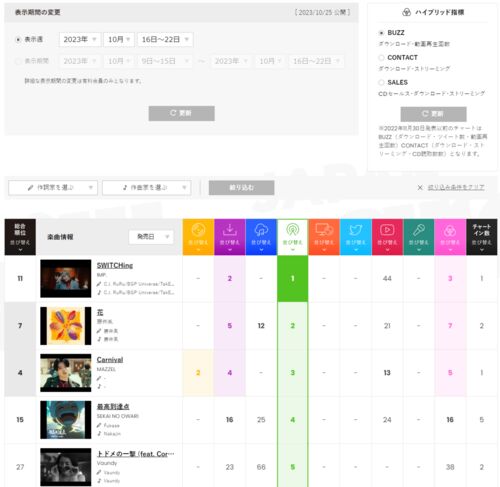Image resolution: width=500 pixels, height=487 pixels.
Task: Open the 2023年 year dropdown
Action: coord(80,39)
